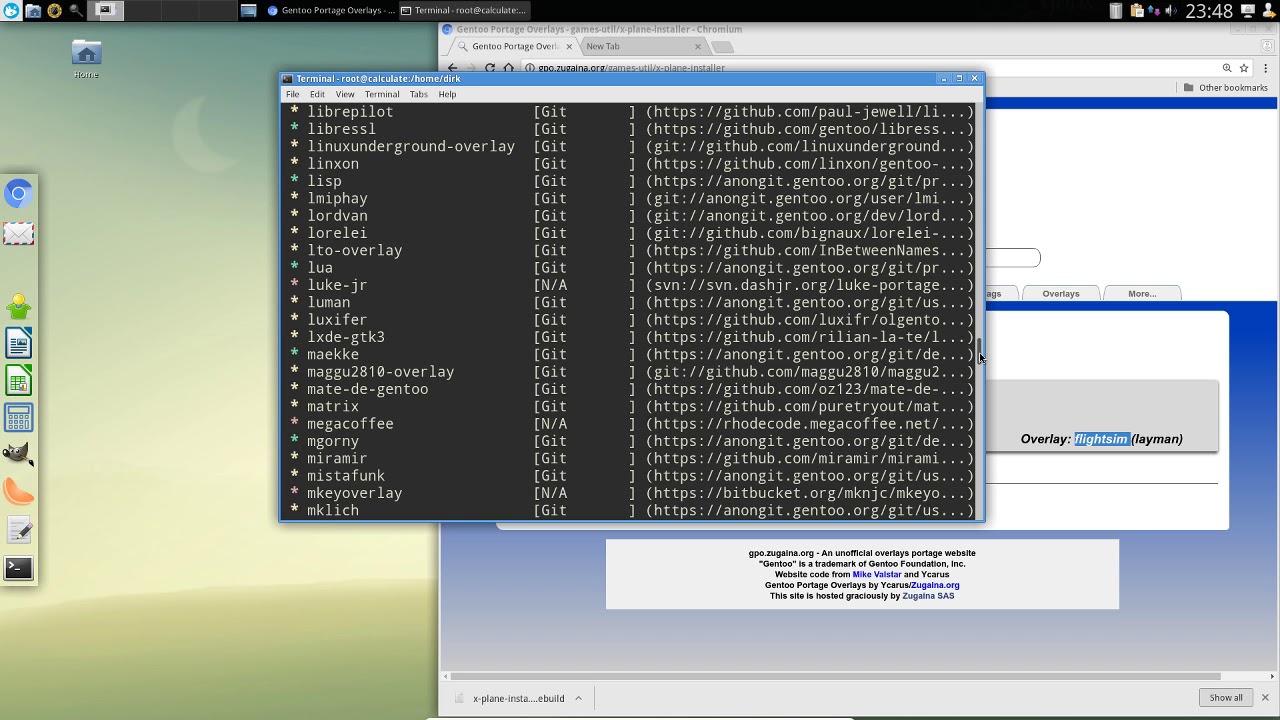Bookmark the page with the star icon
Image resolution: width=1280 pixels, height=720 pixels.
1244,68
